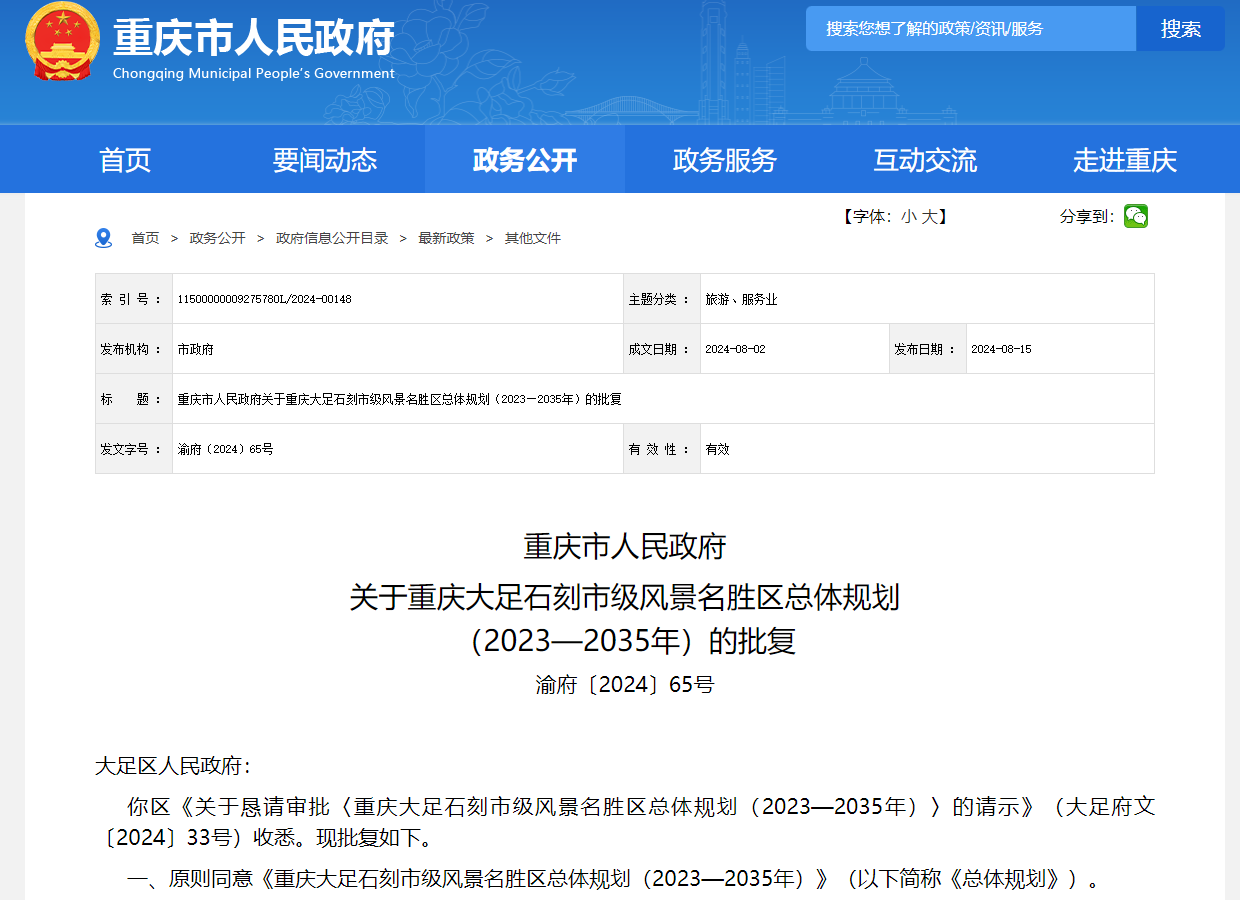Click the 政务公开 breadcrumb link

tap(217, 238)
